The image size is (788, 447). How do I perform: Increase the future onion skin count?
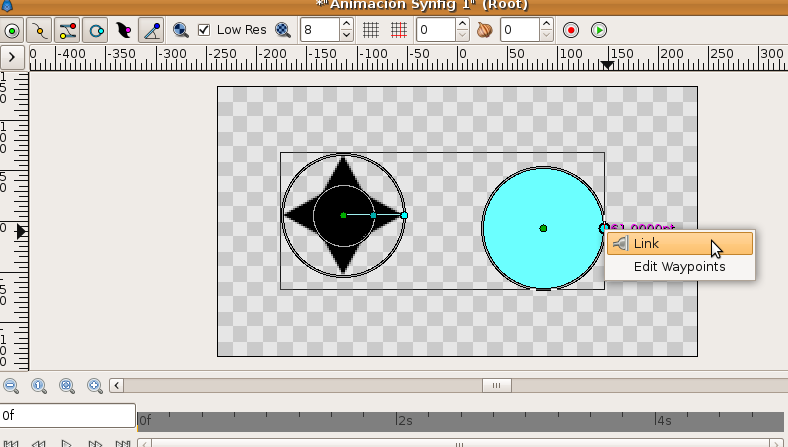click(x=547, y=24)
